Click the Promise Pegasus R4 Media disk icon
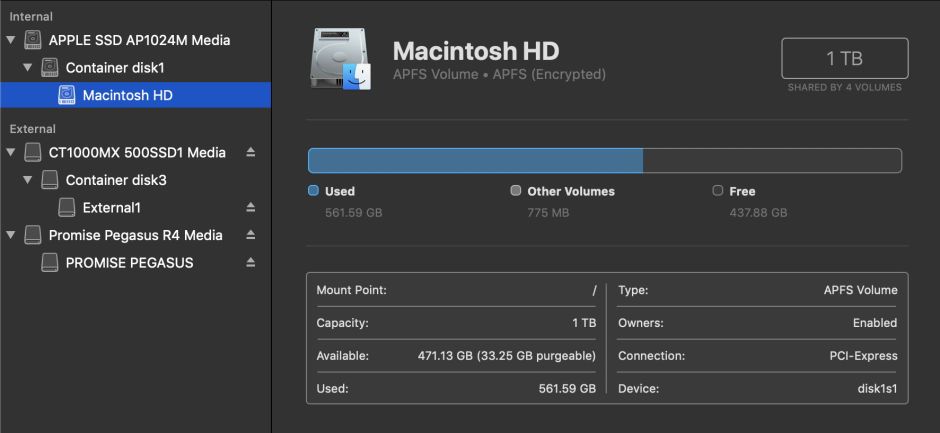This screenshot has height=433, width=940. [x=33, y=235]
